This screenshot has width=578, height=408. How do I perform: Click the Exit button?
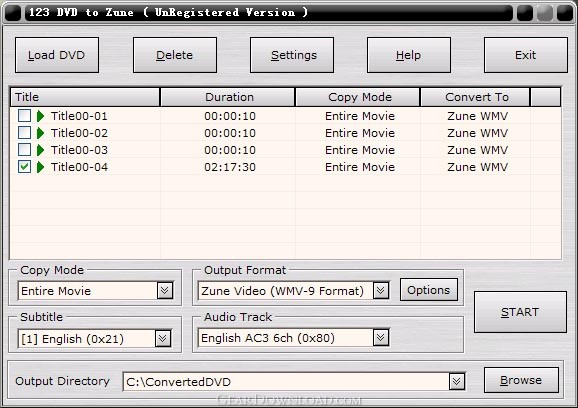pos(526,55)
